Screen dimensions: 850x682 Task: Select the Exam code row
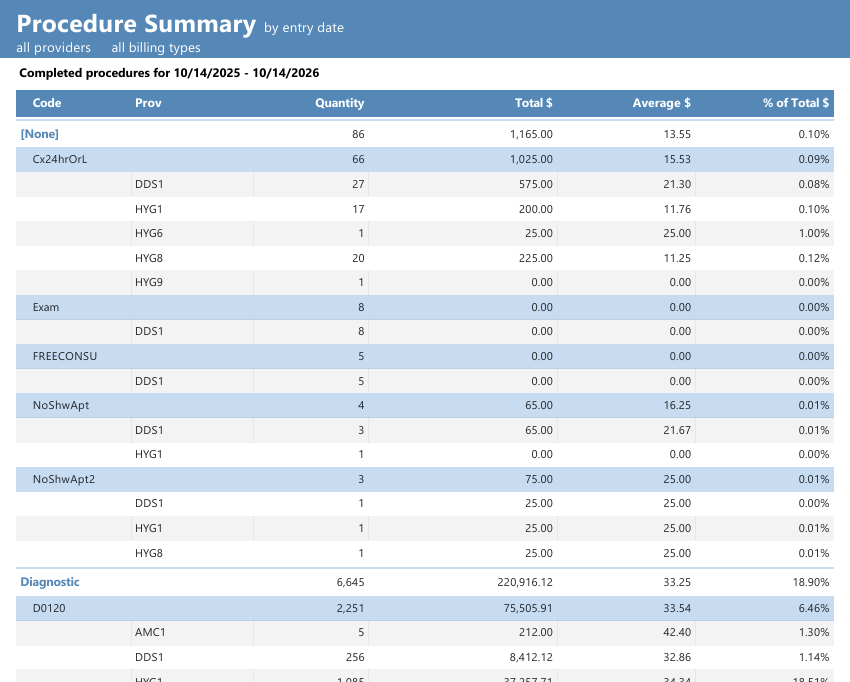[x=424, y=307]
